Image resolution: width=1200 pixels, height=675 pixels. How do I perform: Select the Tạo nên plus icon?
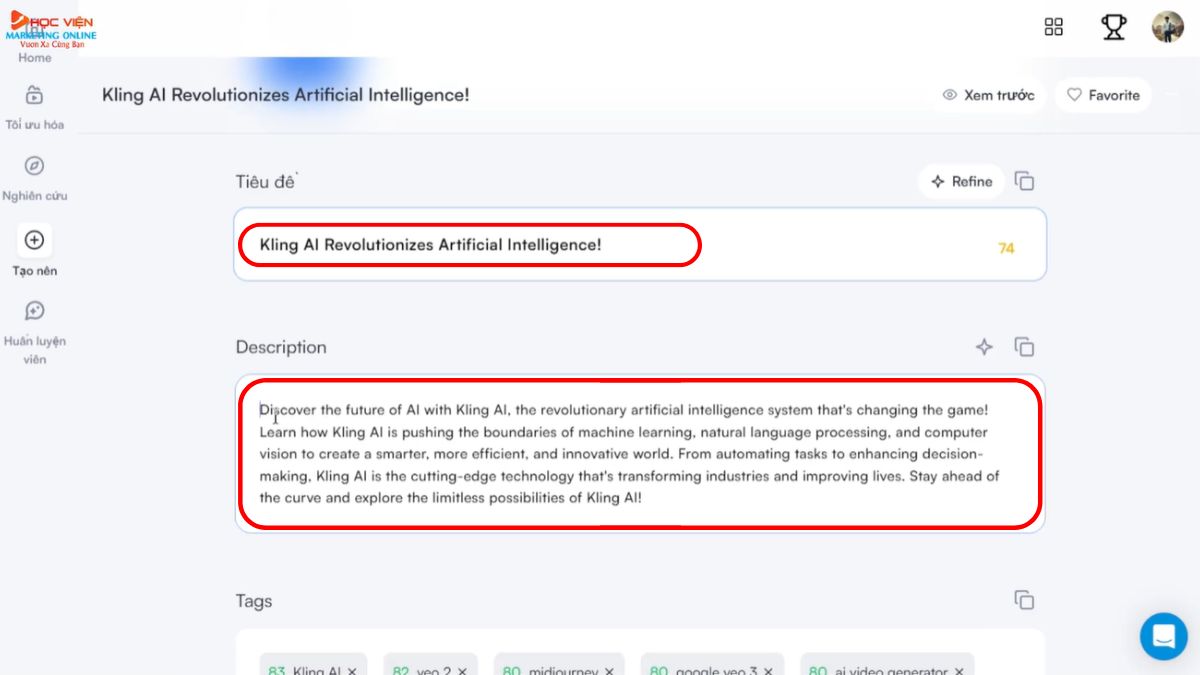coord(34,240)
